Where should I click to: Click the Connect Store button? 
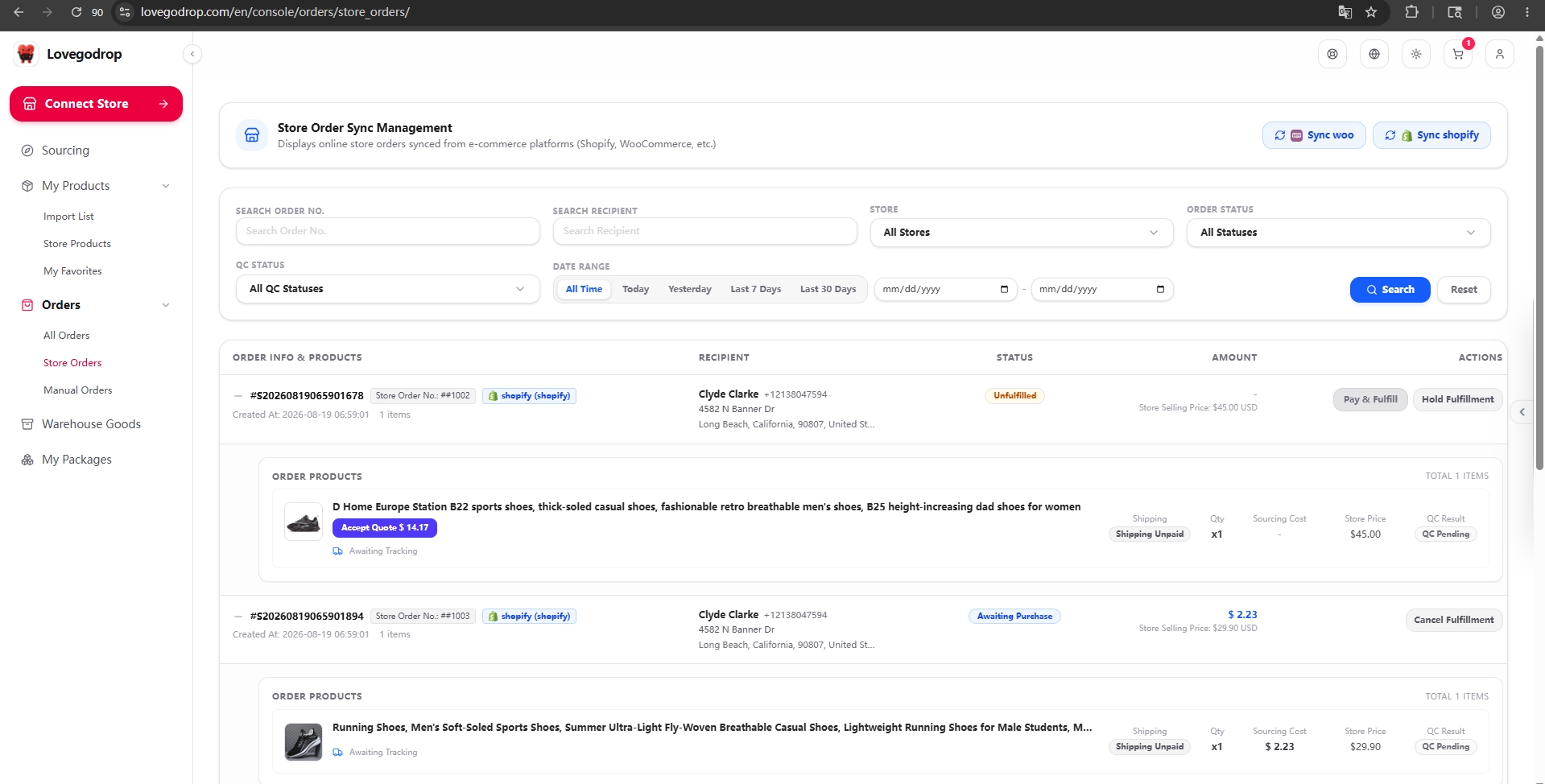(x=96, y=104)
